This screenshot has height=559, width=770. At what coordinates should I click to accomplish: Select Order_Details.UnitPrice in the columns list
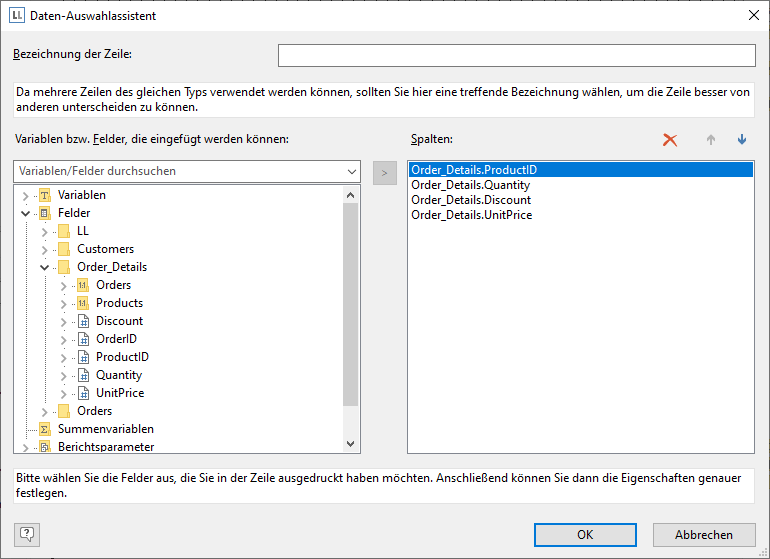(471, 215)
